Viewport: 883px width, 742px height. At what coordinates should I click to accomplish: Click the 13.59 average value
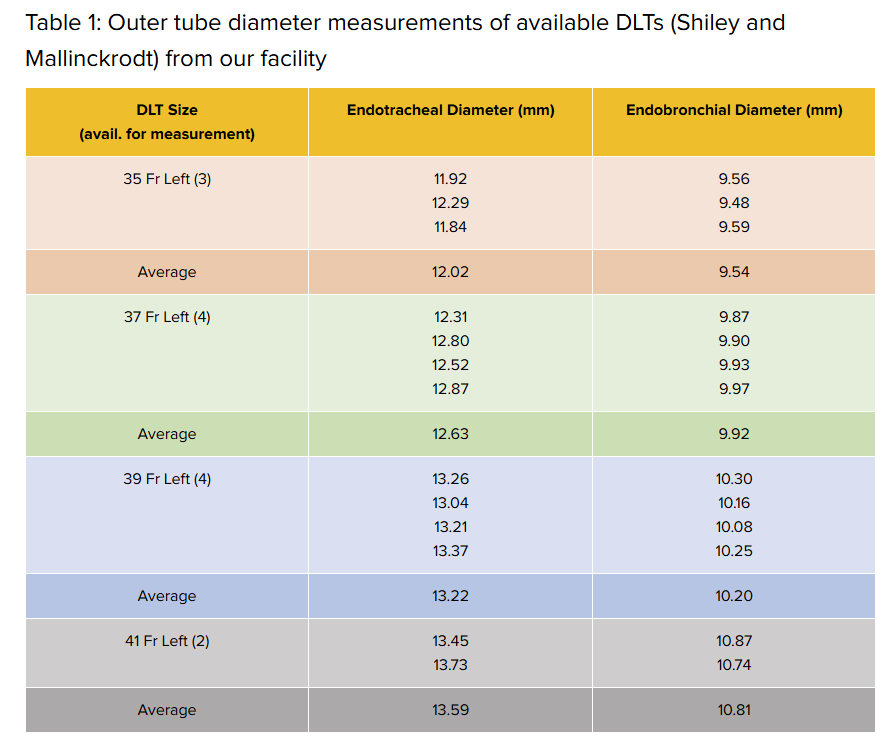(x=450, y=710)
